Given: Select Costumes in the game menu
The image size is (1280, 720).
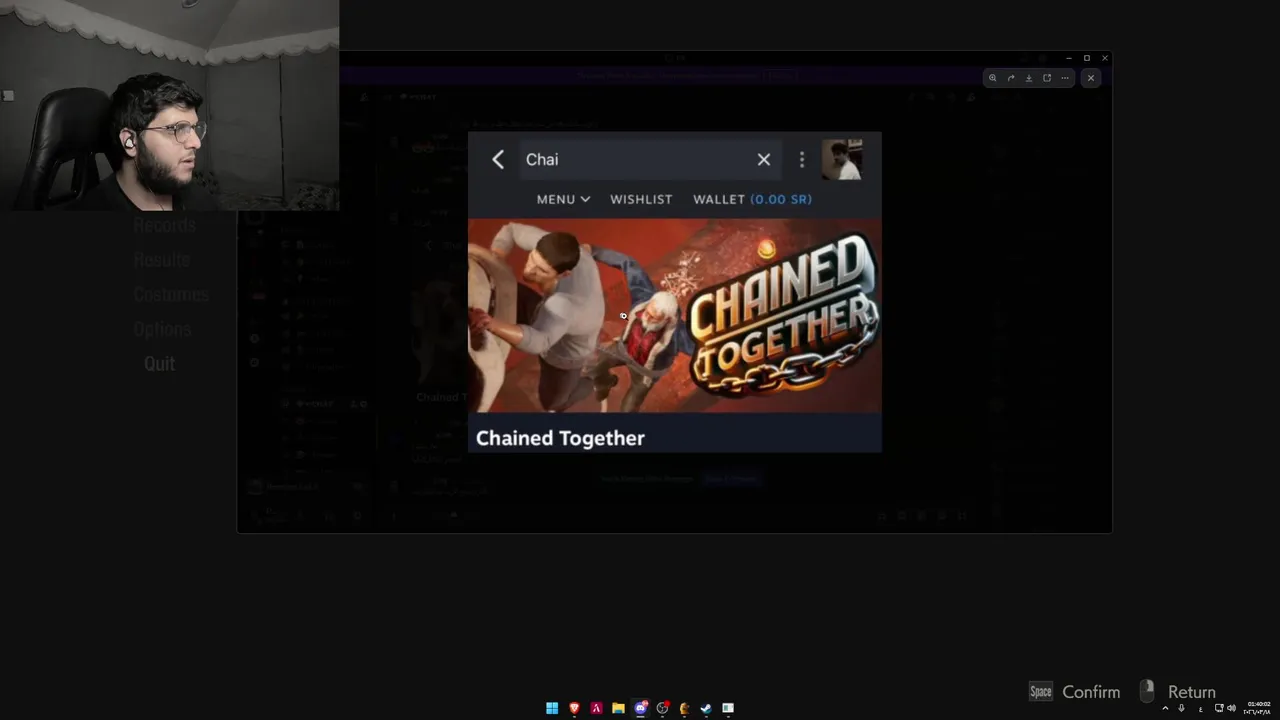Looking at the screenshot, I should (171, 294).
